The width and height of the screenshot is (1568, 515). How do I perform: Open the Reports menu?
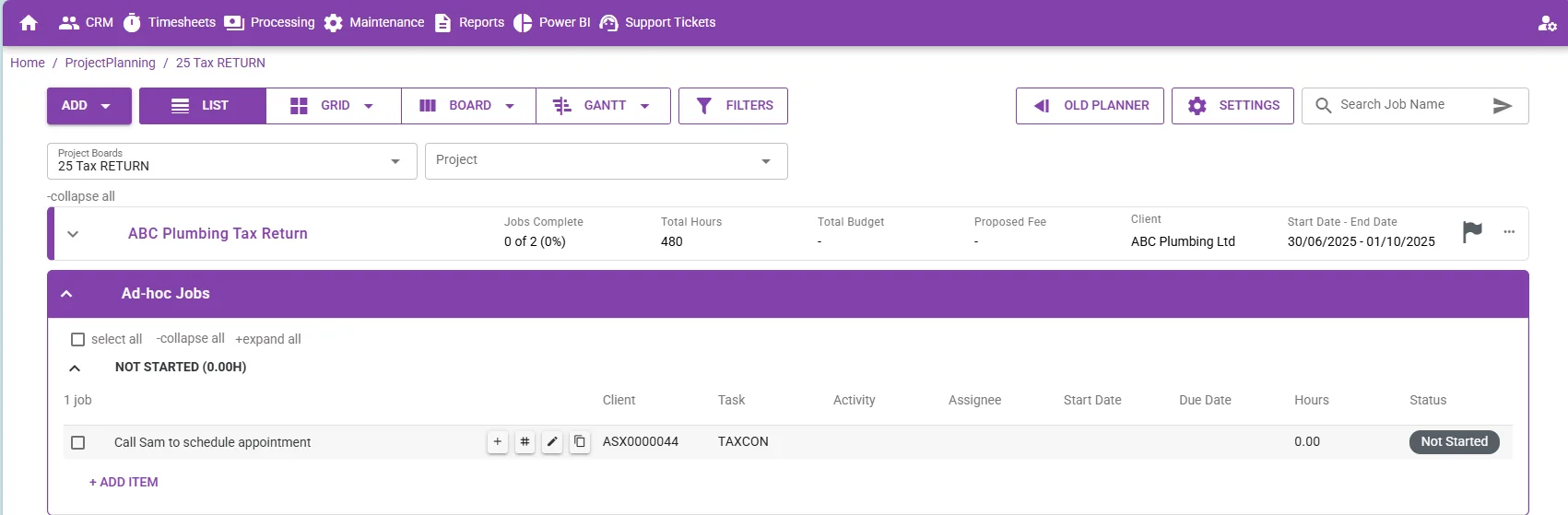[469, 22]
